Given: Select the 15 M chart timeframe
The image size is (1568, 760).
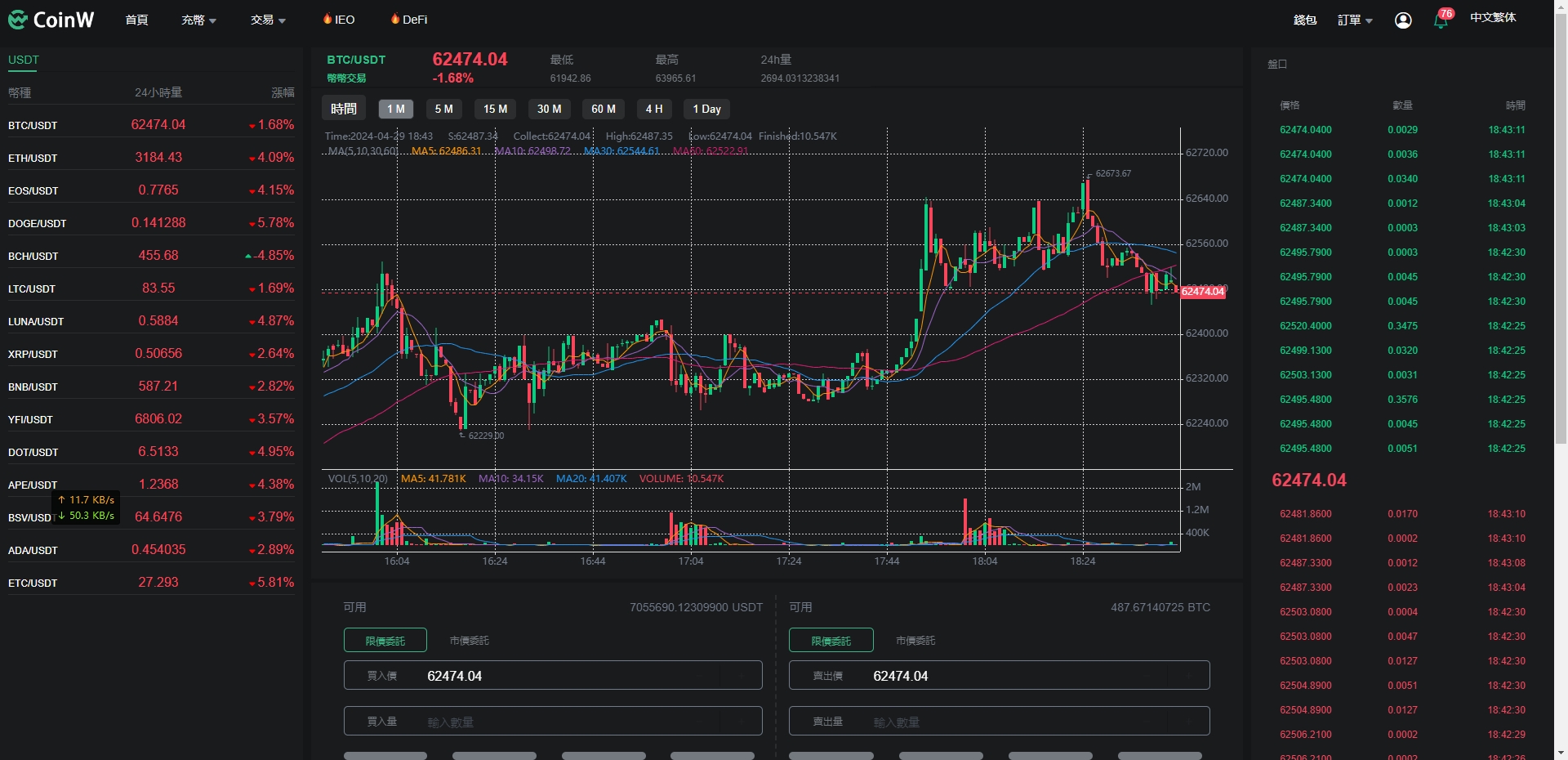Looking at the screenshot, I should click(x=495, y=109).
